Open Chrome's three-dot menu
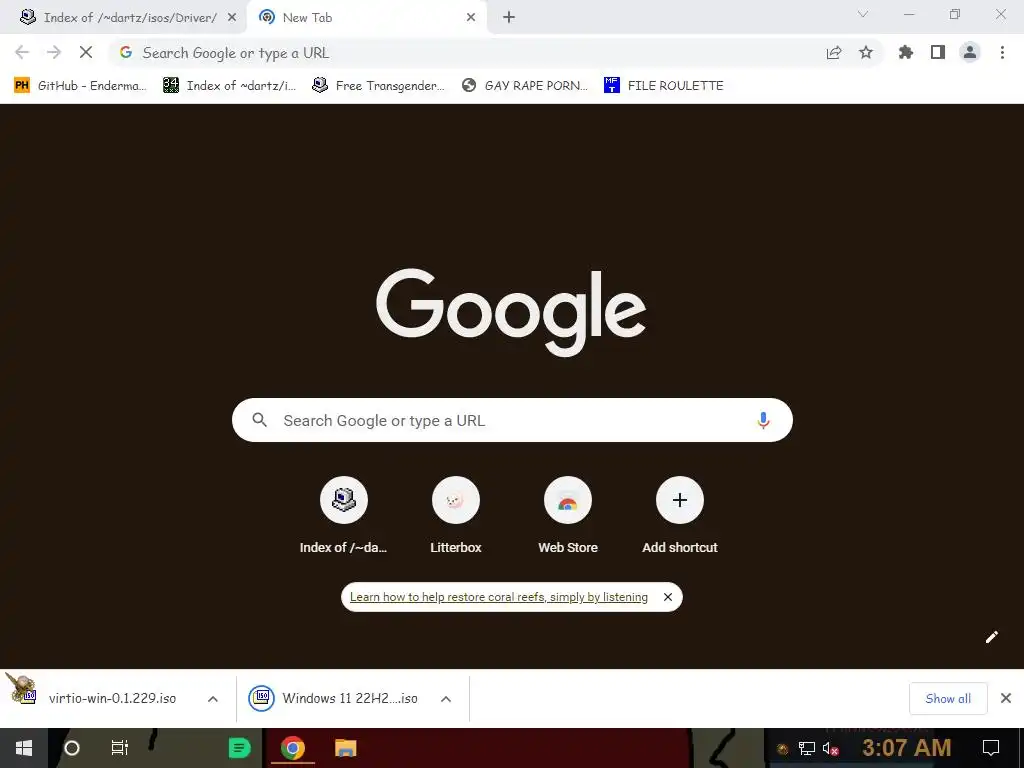This screenshot has width=1024, height=768. tap(1002, 52)
